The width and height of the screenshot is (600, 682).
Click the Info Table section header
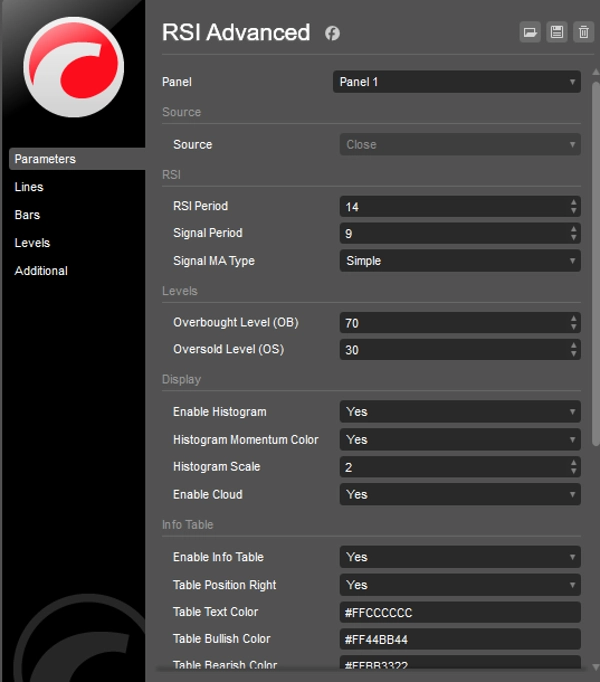click(x=188, y=525)
